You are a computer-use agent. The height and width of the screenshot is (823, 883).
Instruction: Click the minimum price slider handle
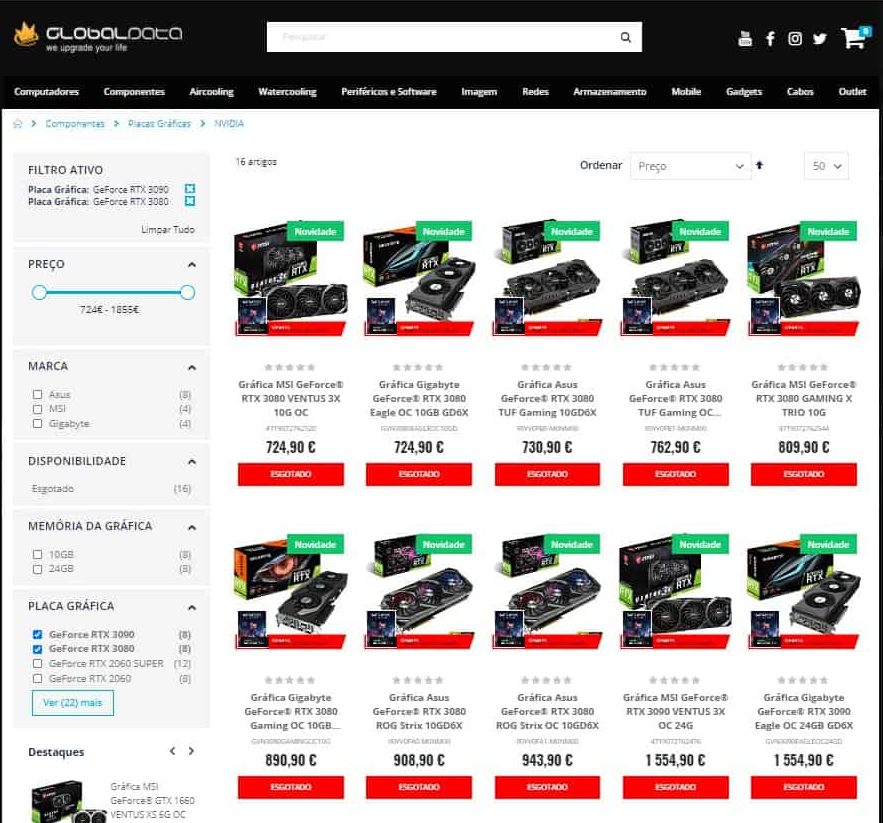(x=39, y=292)
